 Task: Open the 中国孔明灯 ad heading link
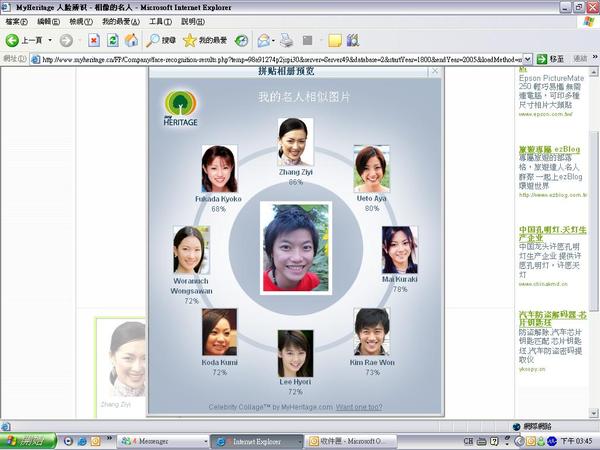pos(552,233)
